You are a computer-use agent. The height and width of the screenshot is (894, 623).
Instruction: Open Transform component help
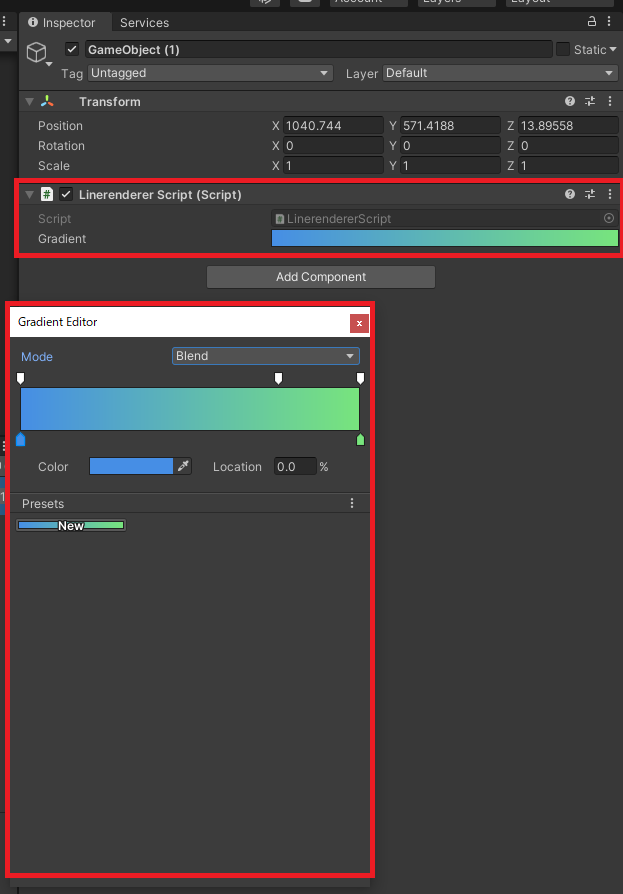(x=569, y=101)
